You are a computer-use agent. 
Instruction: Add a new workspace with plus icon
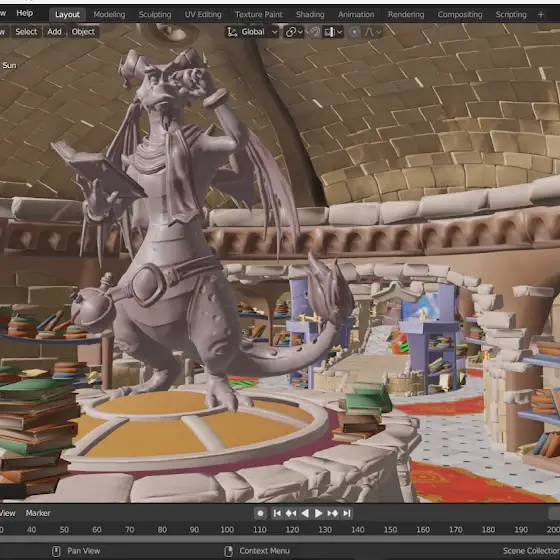(x=541, y=14)
